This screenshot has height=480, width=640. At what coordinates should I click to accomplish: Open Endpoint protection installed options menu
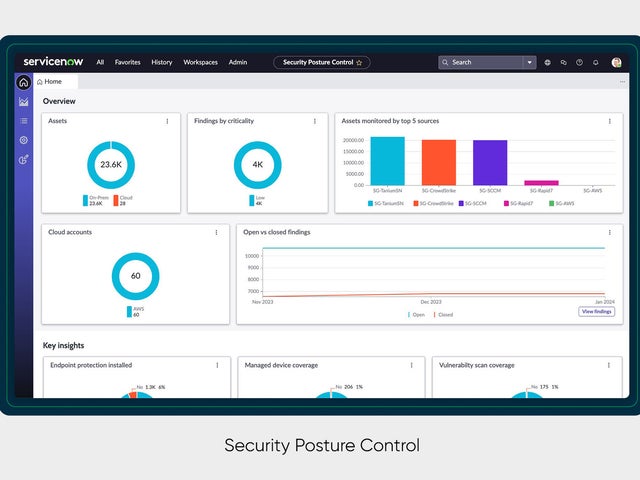(217, 365)
